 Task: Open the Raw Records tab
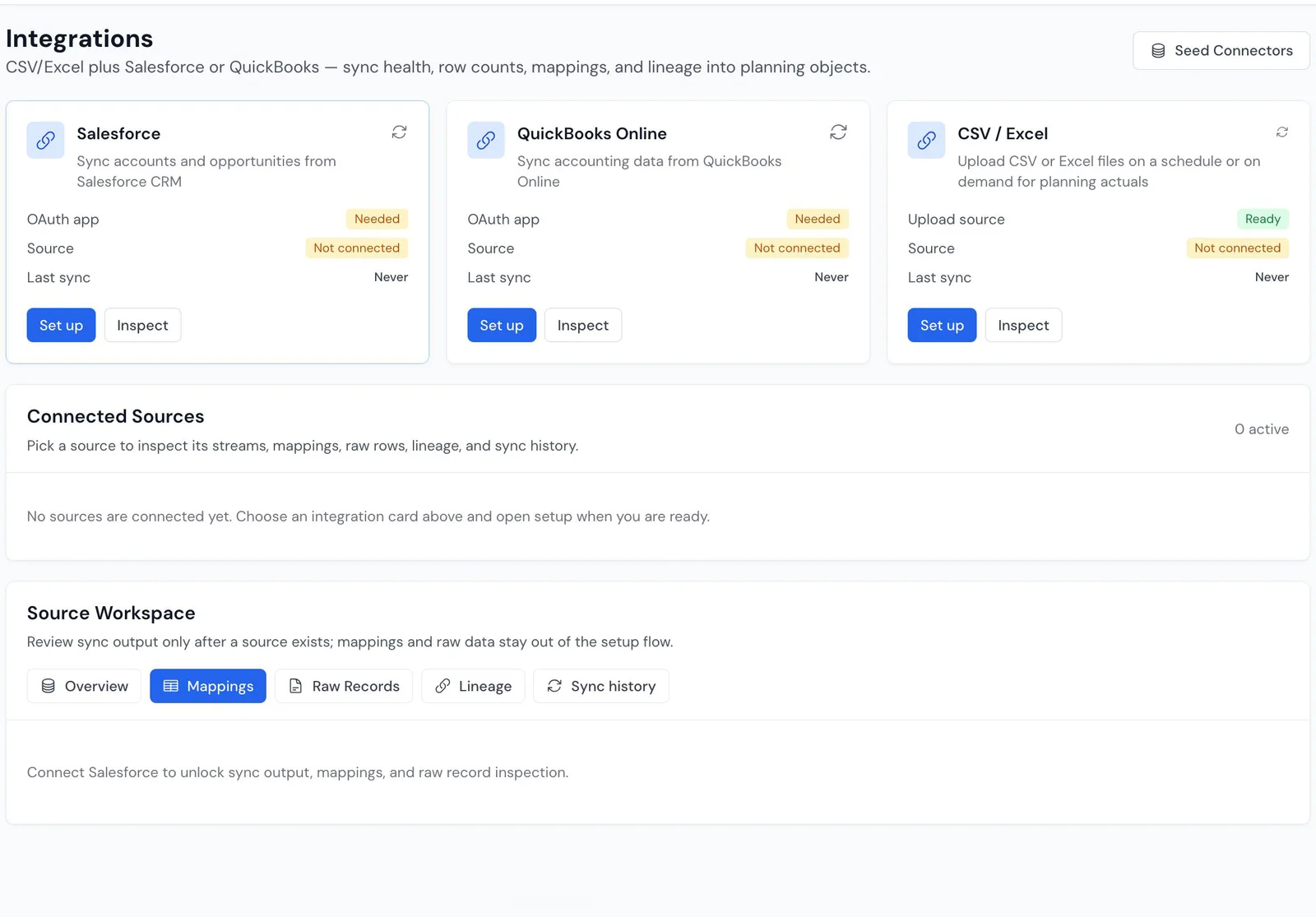click(x=344, y=686)
